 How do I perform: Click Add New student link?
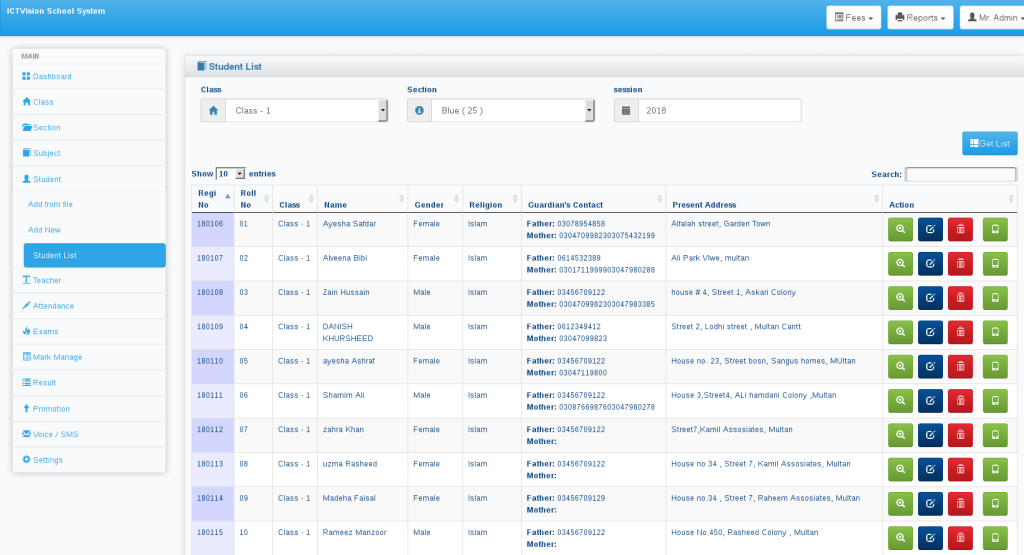(44, 230)
